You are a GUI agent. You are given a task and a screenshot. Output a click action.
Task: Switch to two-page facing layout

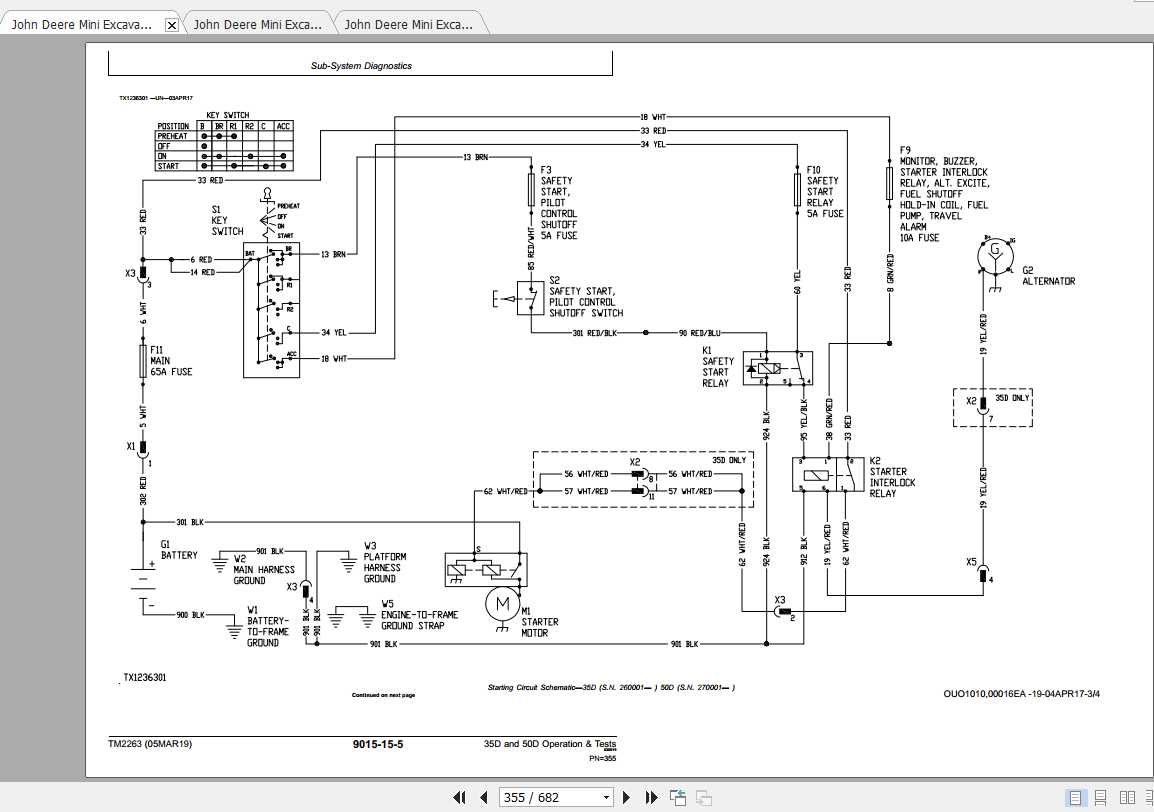tap(1126, 797)
